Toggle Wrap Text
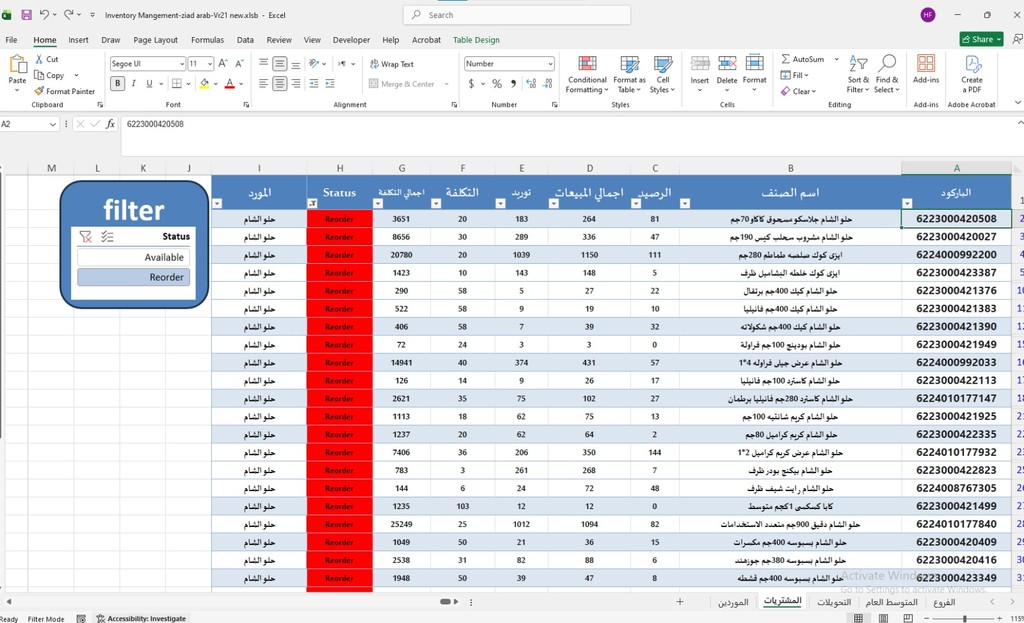This screenshot has height=623, width=1024. click(391, 64)
